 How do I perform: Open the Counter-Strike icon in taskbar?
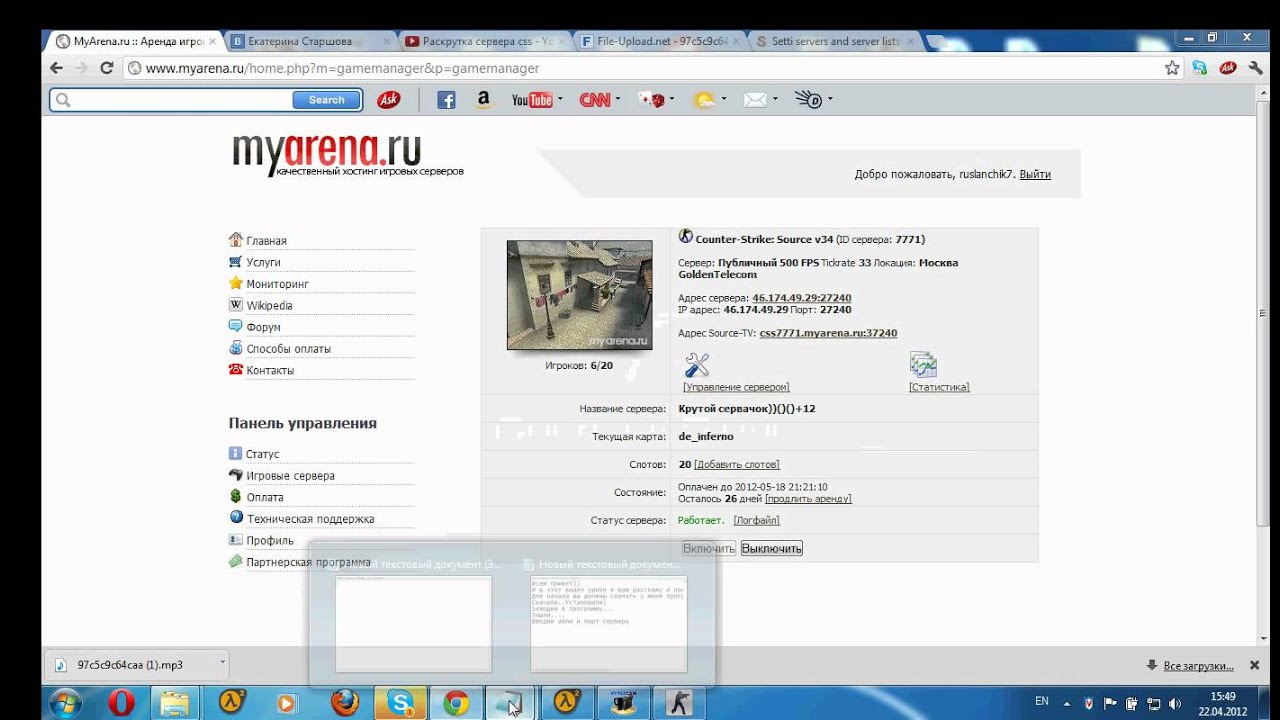pos(680,703)
